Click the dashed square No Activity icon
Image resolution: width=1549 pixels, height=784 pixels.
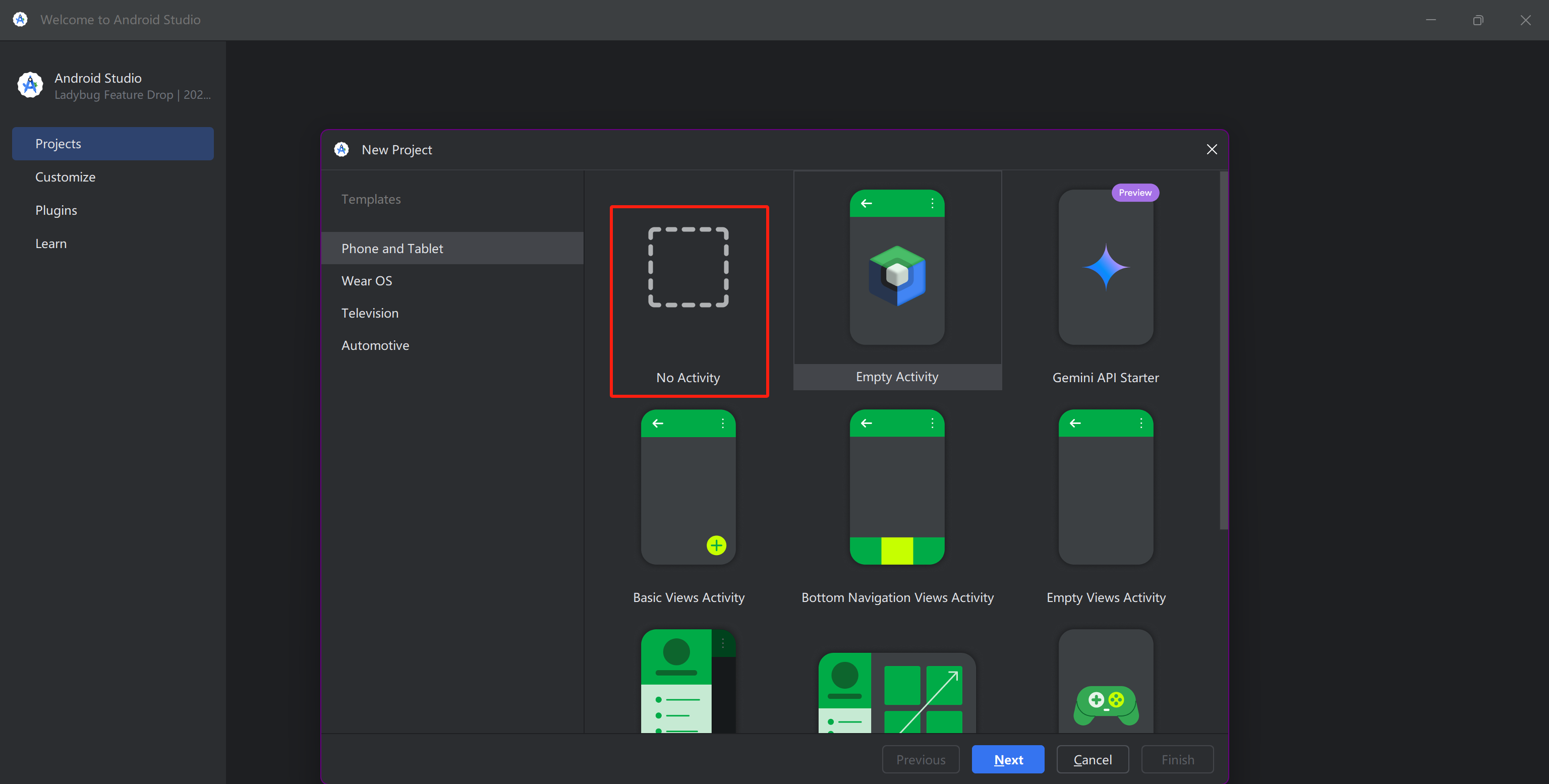(689, 268)
